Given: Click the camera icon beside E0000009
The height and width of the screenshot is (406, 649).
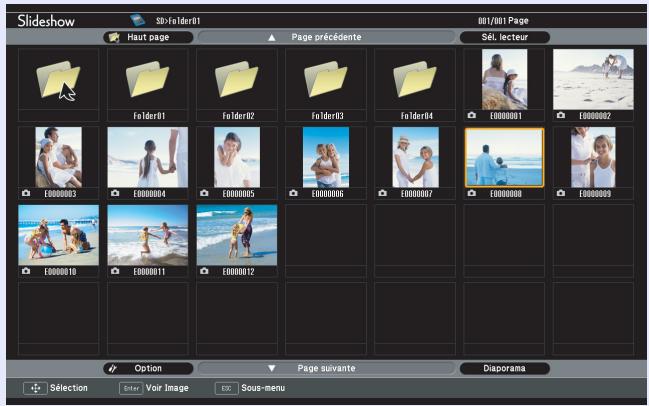Looking at the screenshot, I should tap(561, 193).
